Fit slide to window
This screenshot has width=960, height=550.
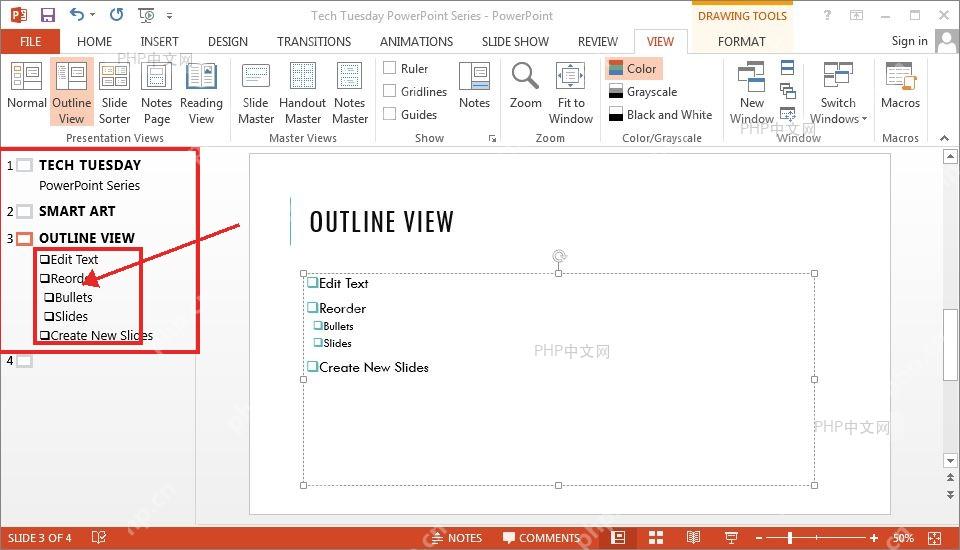pyautogui.click(x=571, y=92)
